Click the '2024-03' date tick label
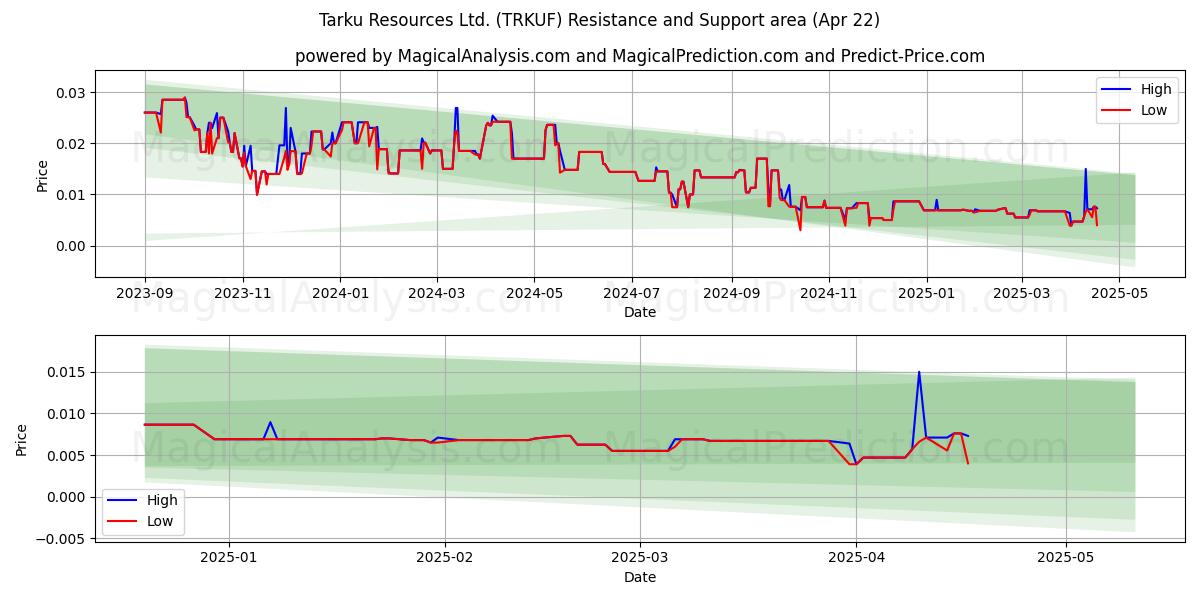1200x600 pixels. [437, 293]
